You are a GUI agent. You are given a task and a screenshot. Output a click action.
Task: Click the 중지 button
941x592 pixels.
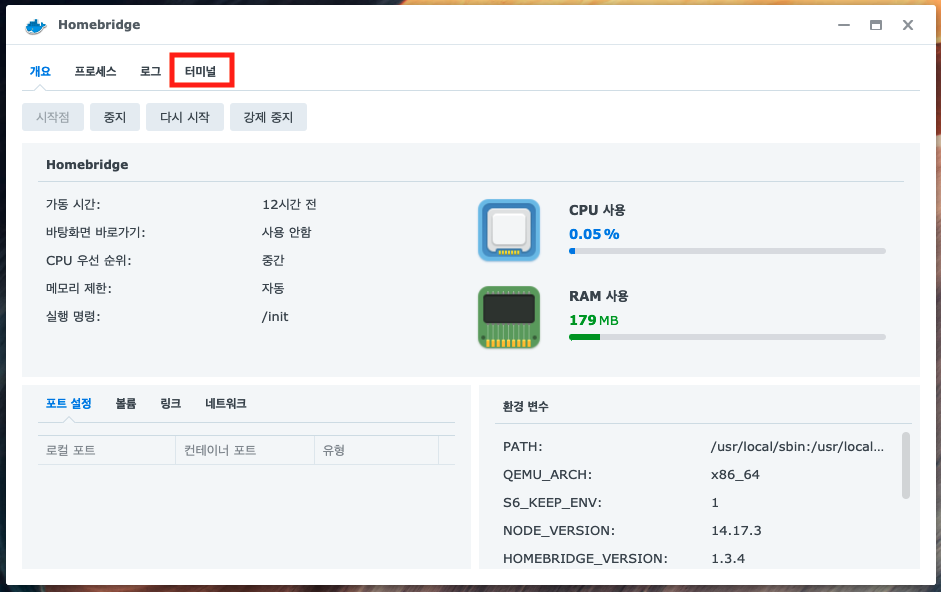[115, 117]
